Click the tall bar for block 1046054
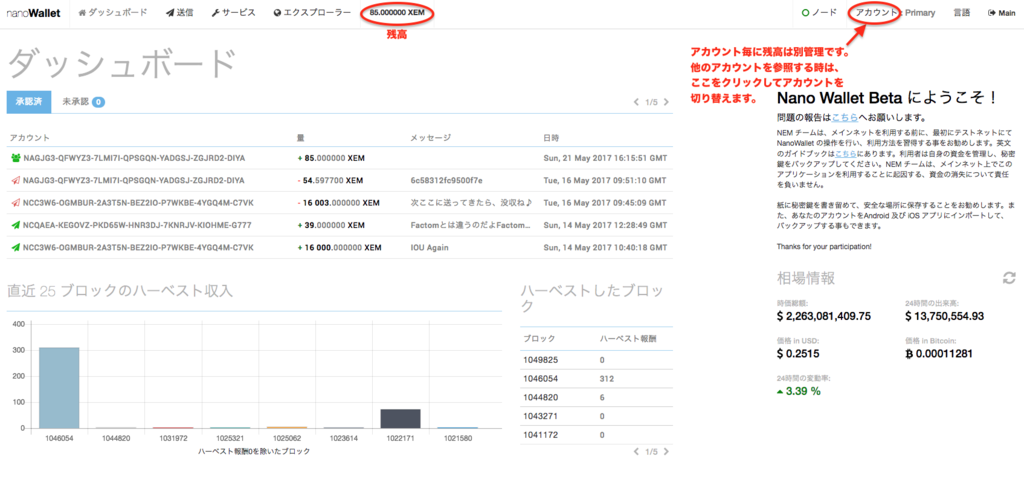This screenshot has width=1024, height=485. 59,388
